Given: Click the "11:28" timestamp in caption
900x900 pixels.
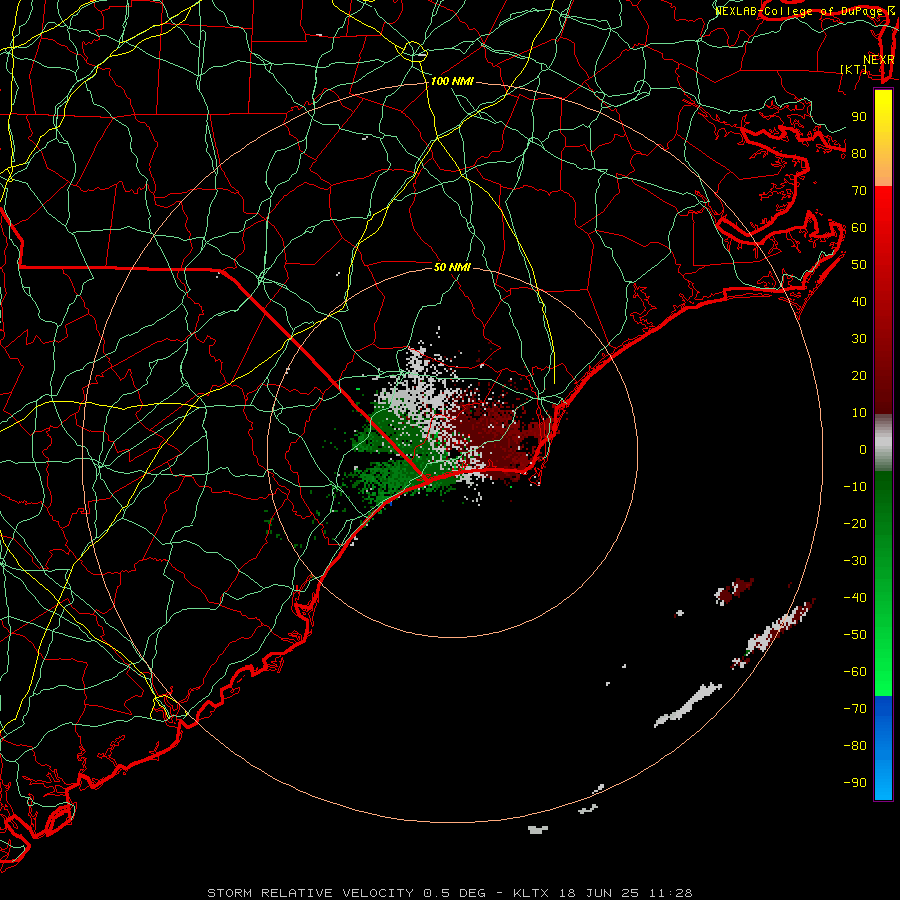Looking at the screenshot, I should 670,893.
